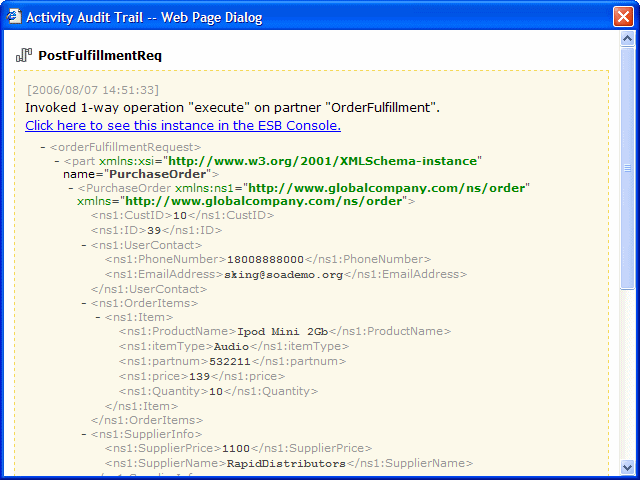Click the SupplierPrice value 1100
The width and height of the screenshot is (640, 480).
pyautogui.click(x=236, y=449)
